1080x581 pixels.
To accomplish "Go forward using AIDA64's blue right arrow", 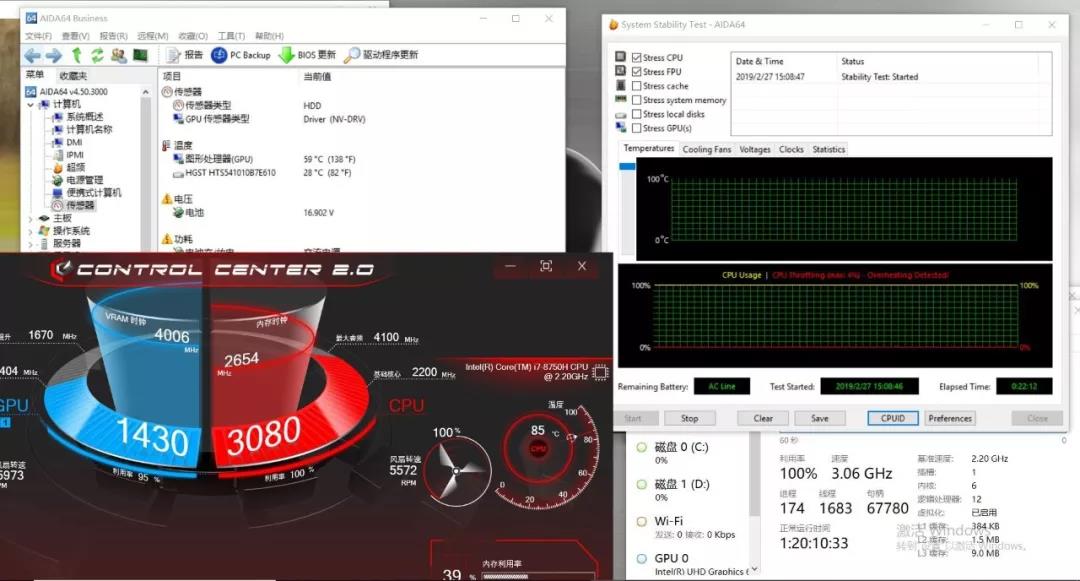I will (53, 55).
